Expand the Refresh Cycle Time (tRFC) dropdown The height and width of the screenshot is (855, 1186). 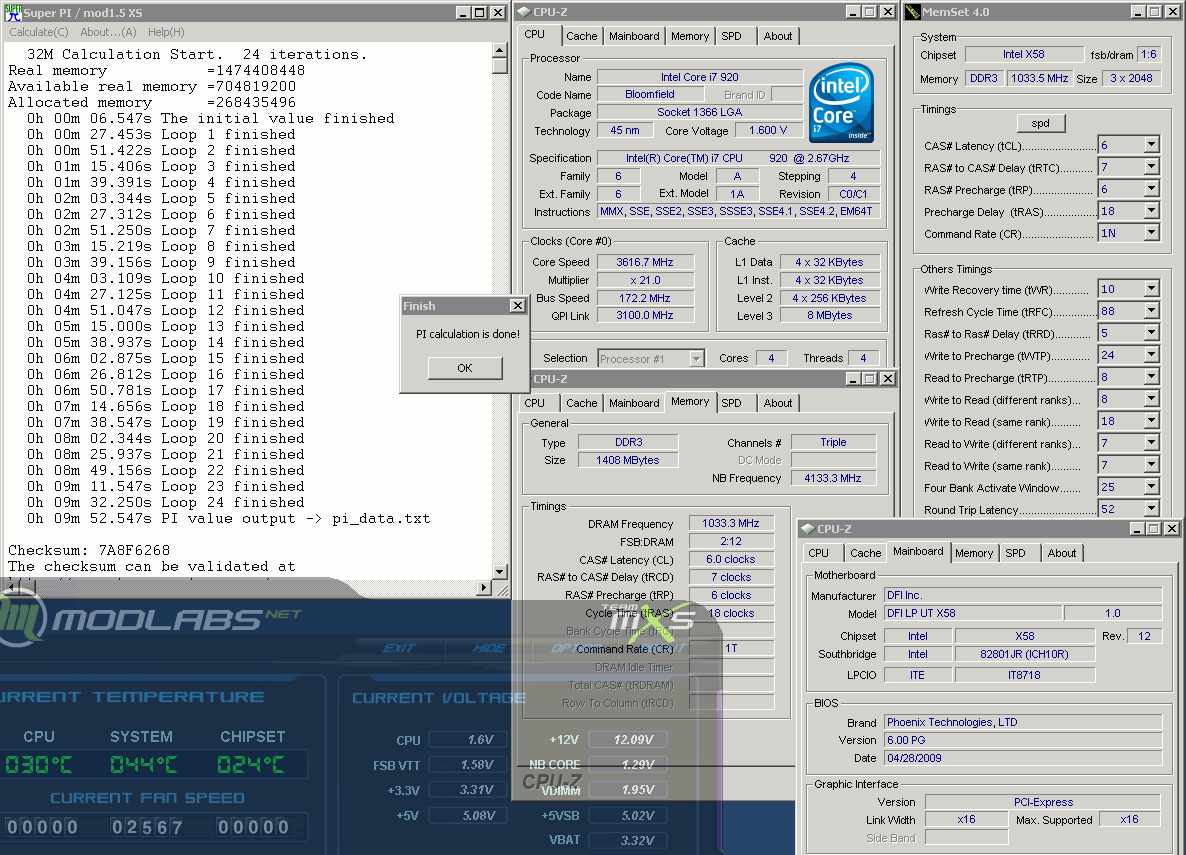click(x=1151, y=311)
